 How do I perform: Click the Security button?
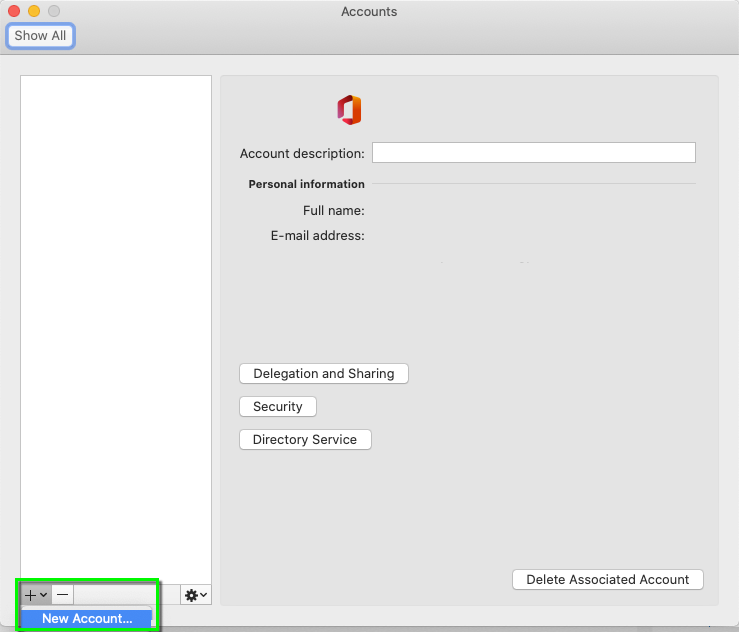[278, 407]
